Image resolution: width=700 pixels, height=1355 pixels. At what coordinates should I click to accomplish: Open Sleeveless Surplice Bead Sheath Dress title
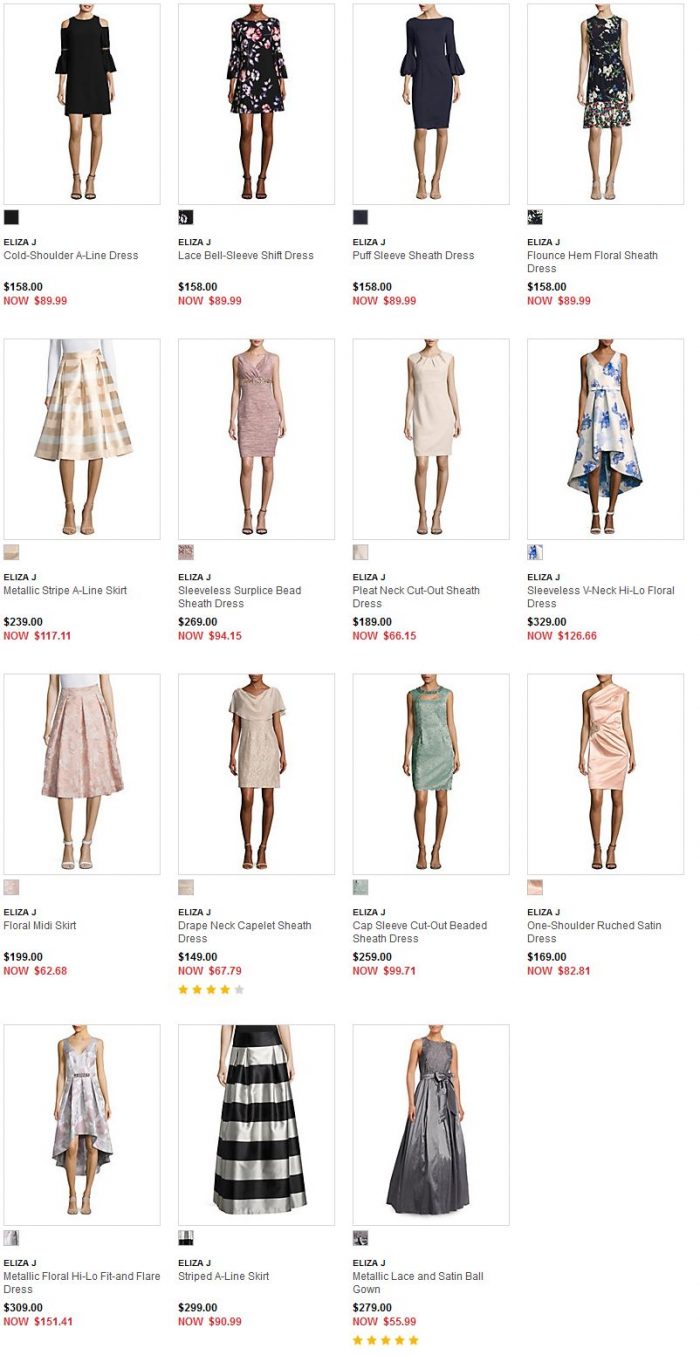point(239,597)
